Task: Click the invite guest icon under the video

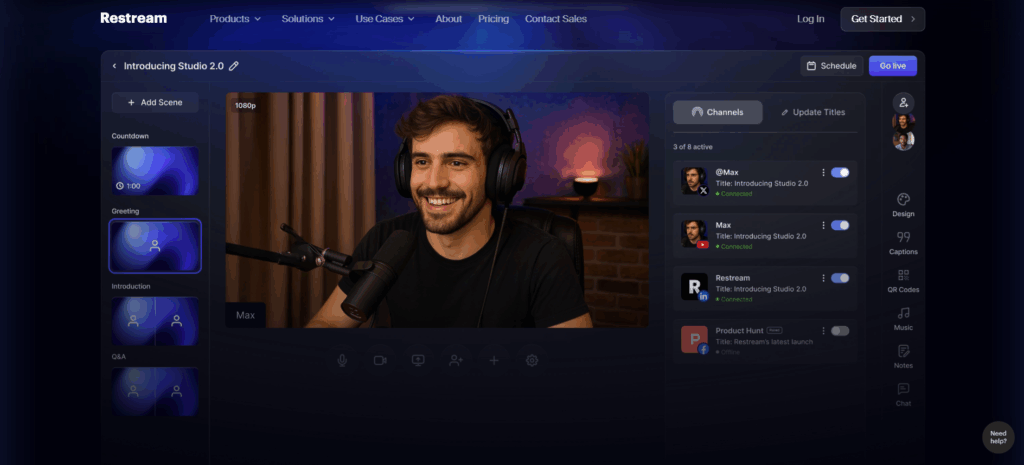Action: point(456,361)
